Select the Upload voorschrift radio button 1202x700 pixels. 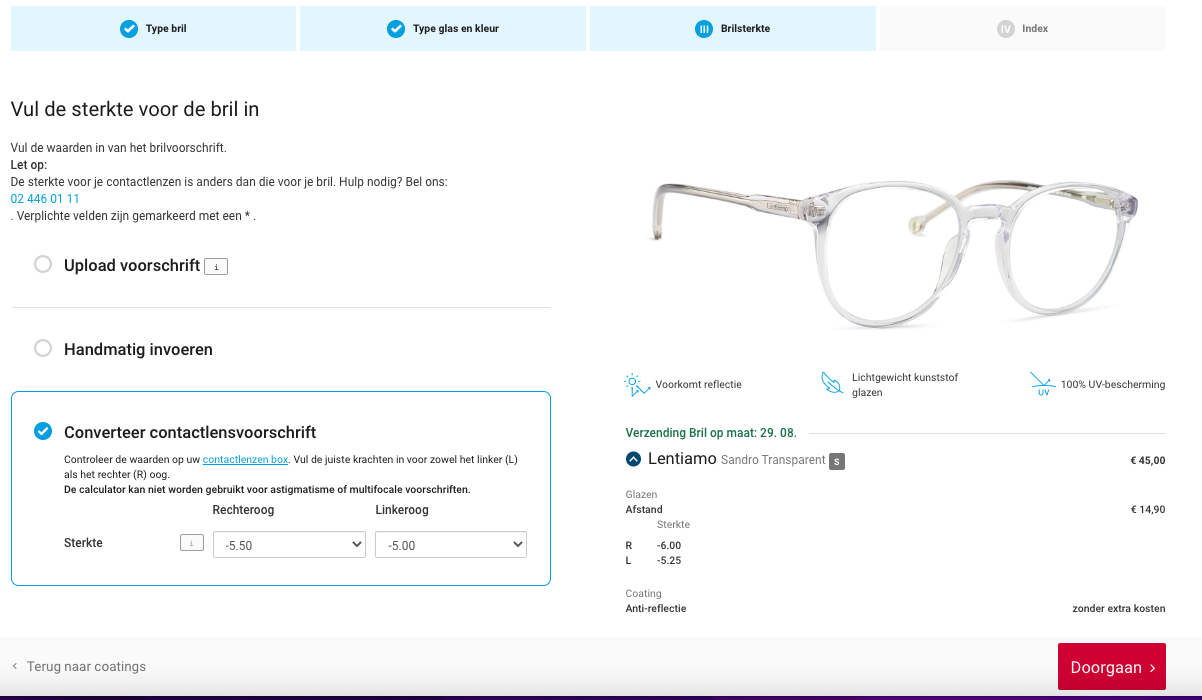click(x=43, y=265)
